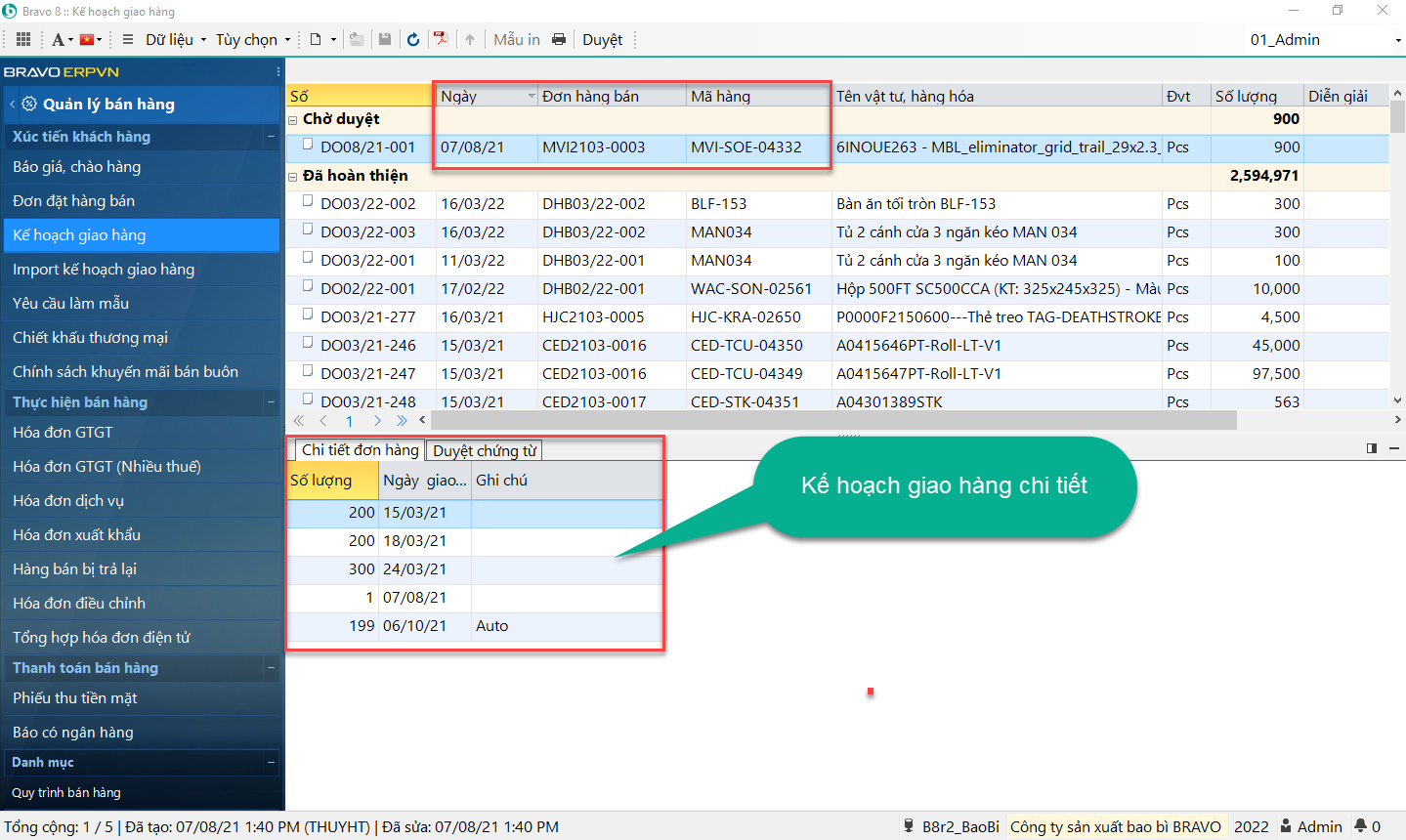Click the greyed-out edit/open icon after new document
This screenshot has width=1406, height=840.
click(x=357, y=39)
